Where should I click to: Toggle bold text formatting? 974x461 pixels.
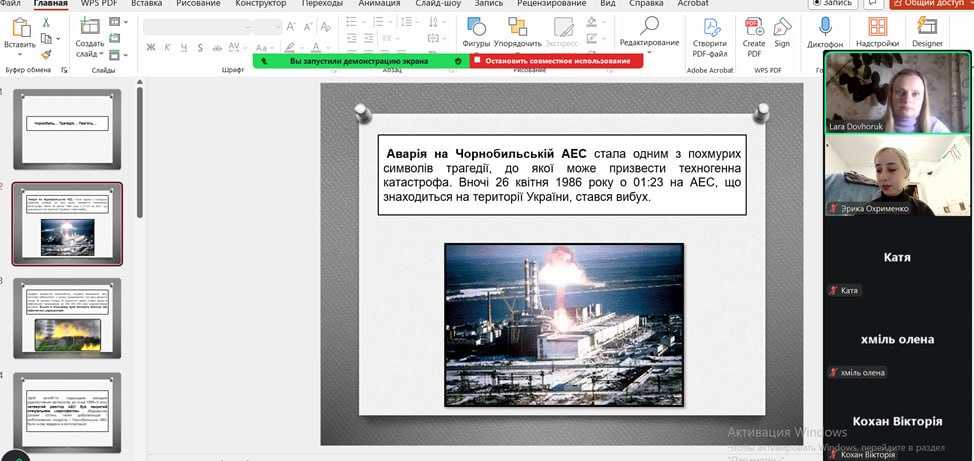click(151, 47)
